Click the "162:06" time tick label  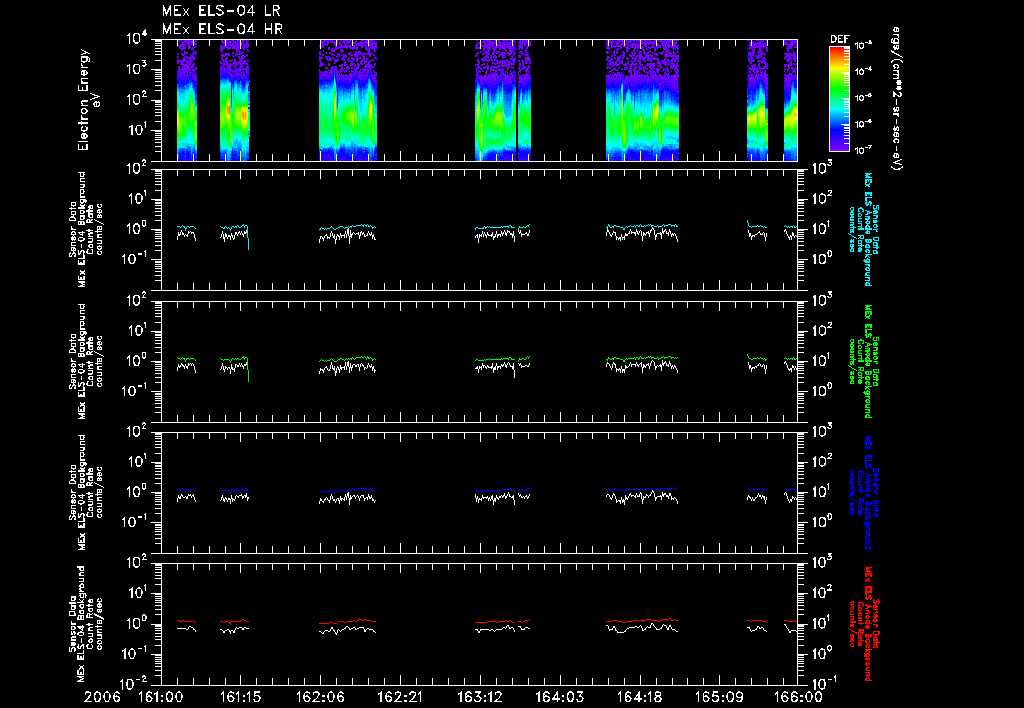[x=320, y=697]
